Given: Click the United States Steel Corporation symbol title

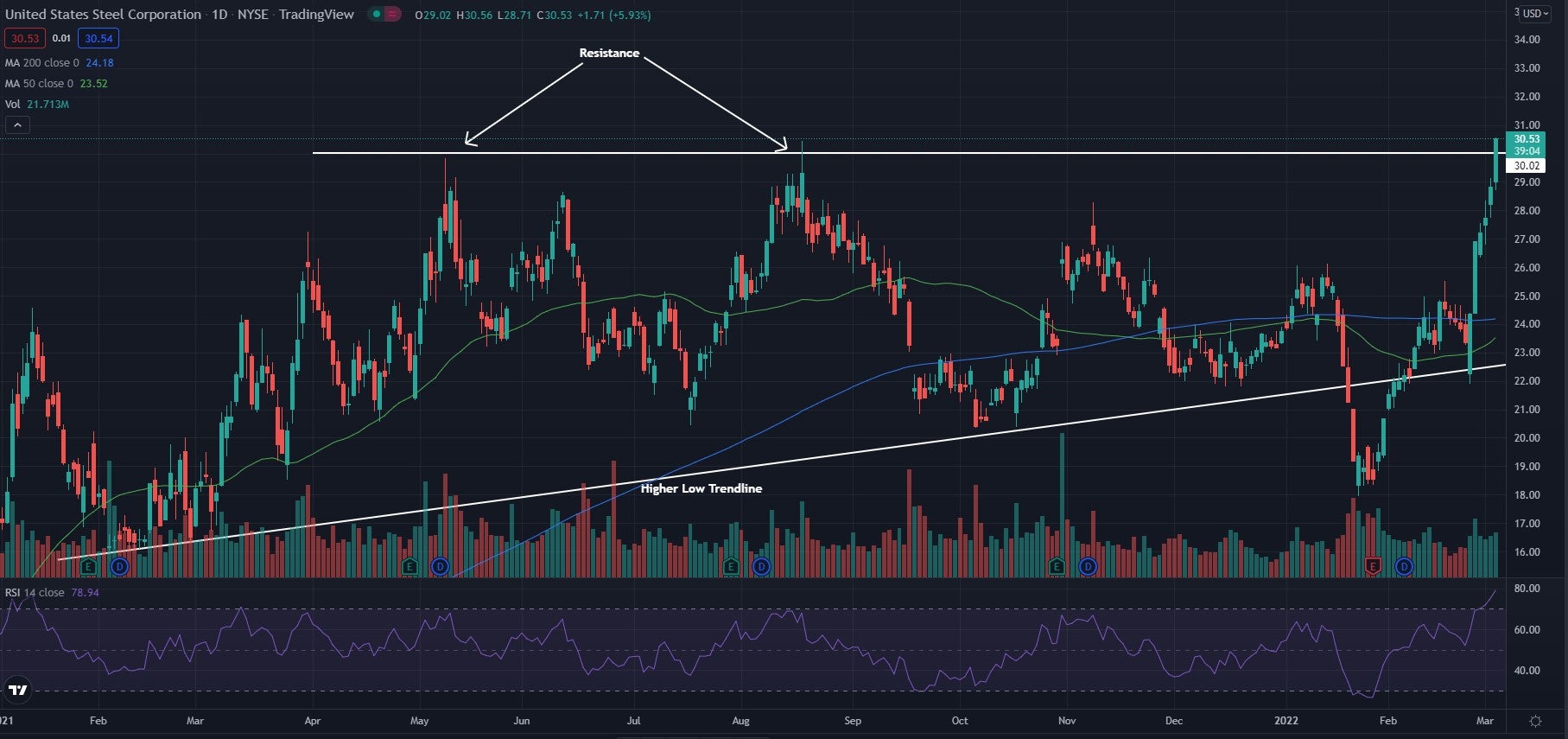Looking at the screenshot, I should [x=103, y=15].
